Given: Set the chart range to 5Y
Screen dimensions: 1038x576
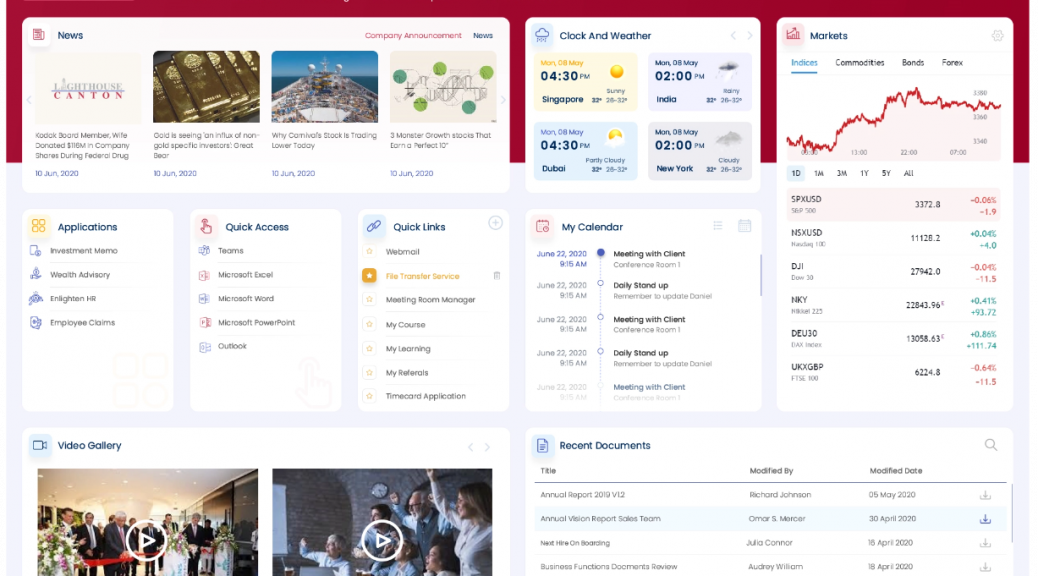Looking at the screenshot, I should tap(886, 173).
